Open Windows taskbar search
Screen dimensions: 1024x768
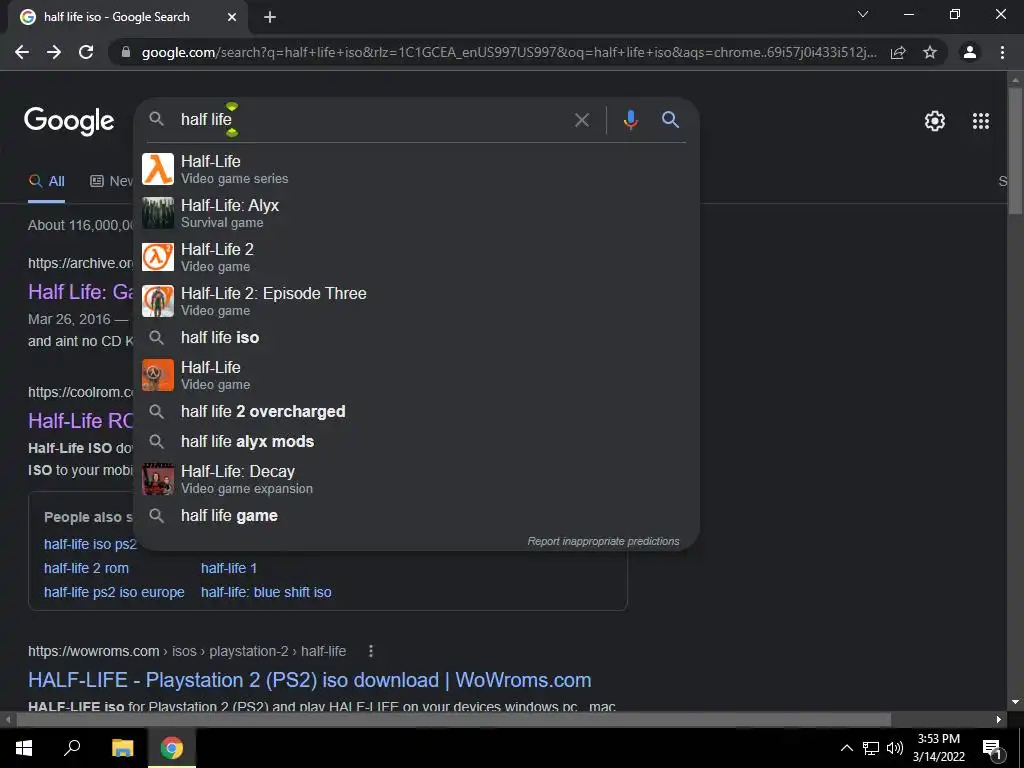click(x=72, y=747)
